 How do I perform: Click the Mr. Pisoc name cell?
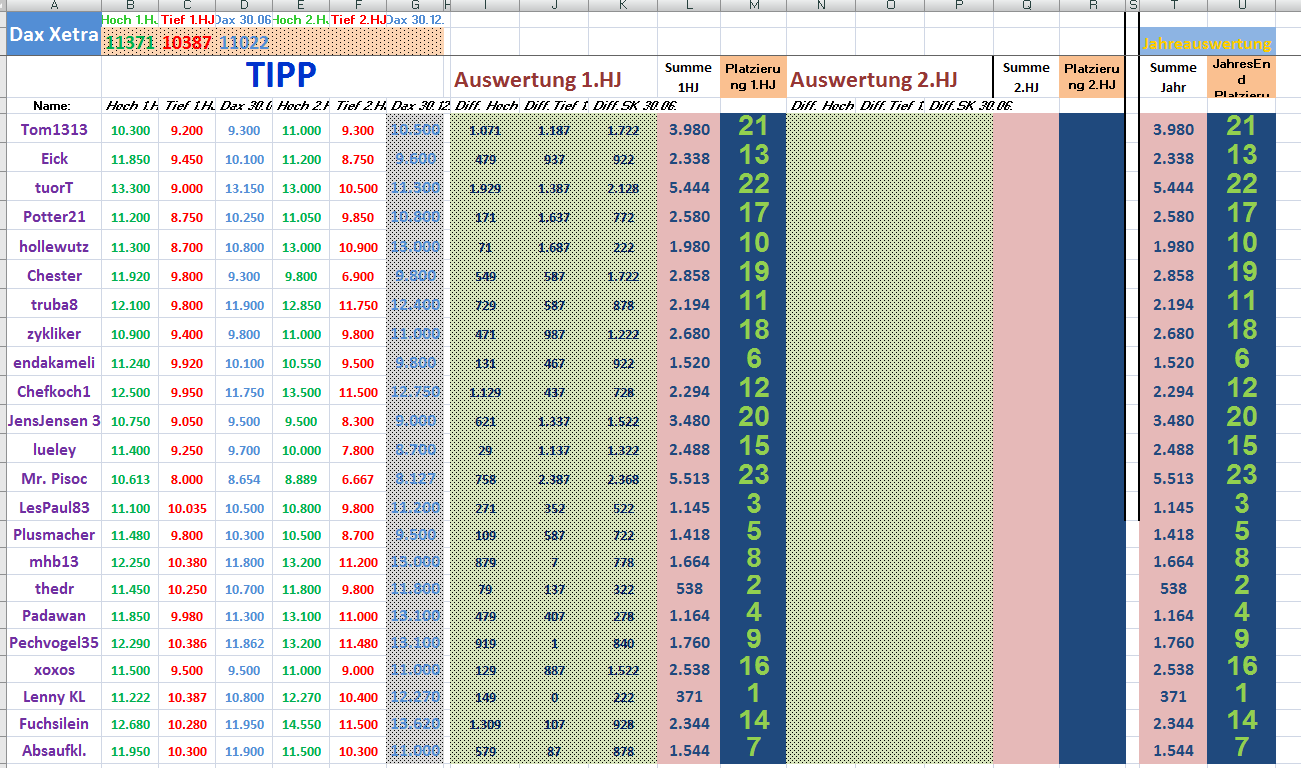[53, 478]
